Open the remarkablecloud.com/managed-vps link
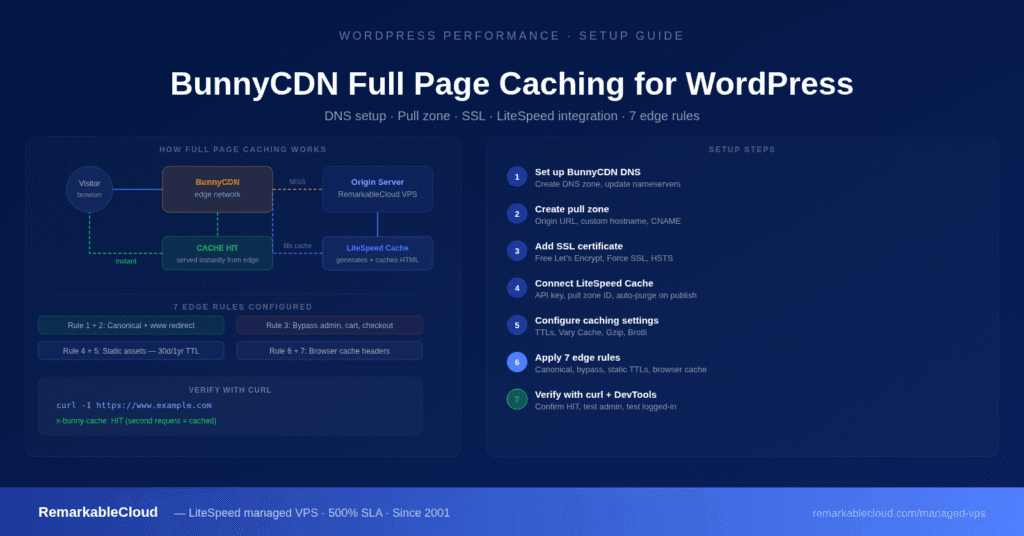This screenshot has height=536, width=1024. click(899, 513)
